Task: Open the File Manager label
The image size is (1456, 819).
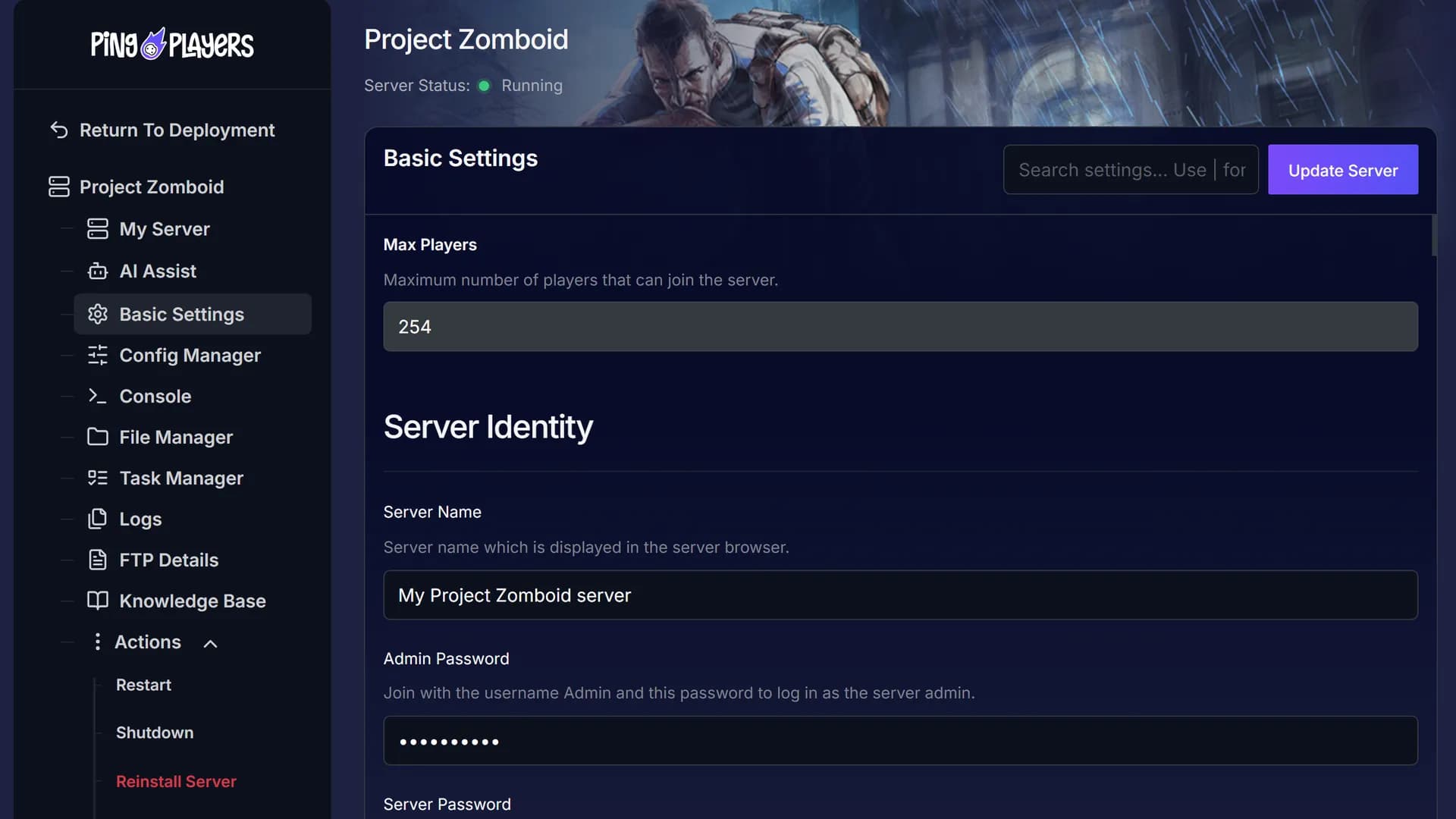Action: (176, 437)
